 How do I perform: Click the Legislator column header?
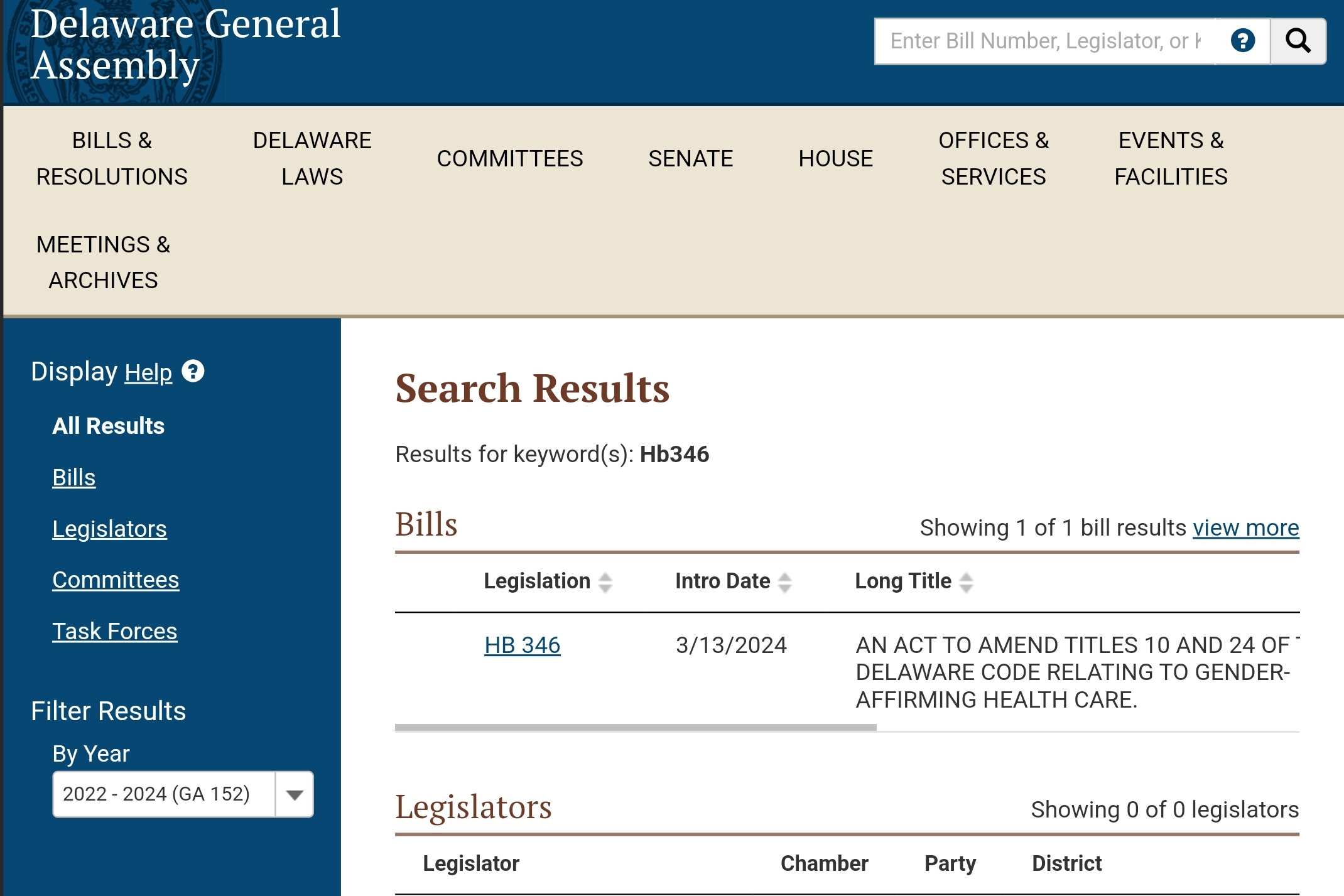(x=471, y=863)
